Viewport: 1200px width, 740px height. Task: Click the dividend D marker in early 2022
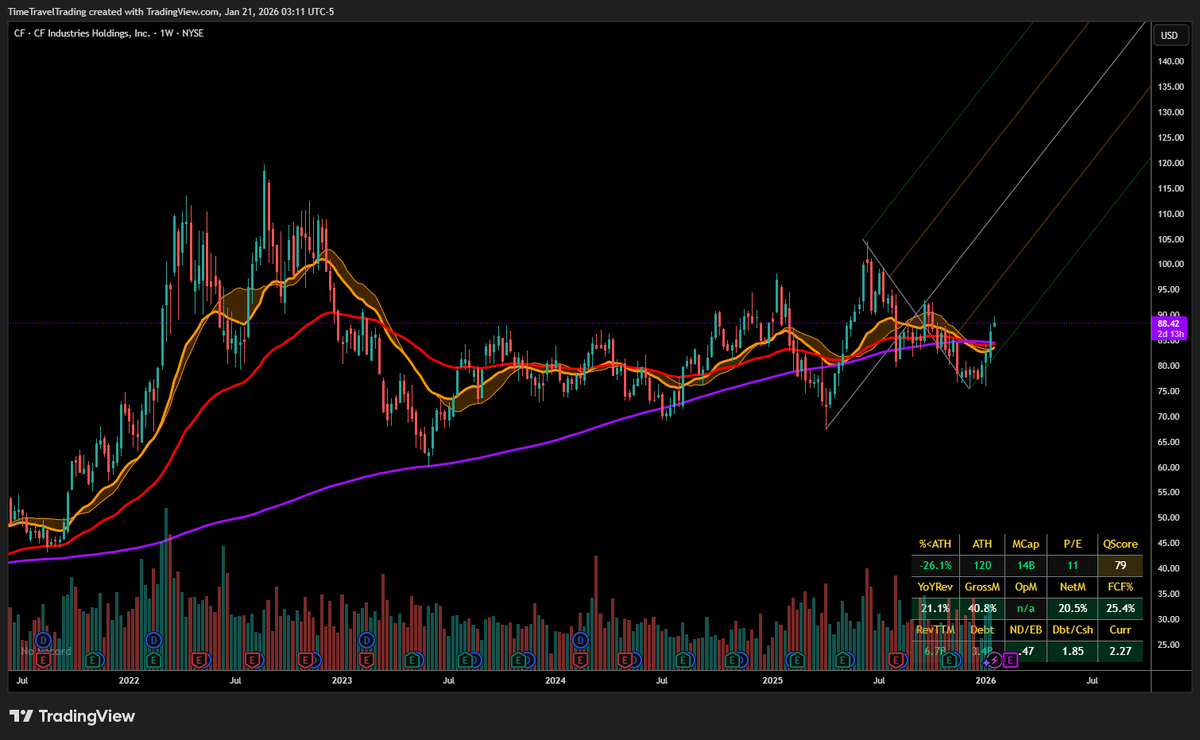click(x=154, y=640)
